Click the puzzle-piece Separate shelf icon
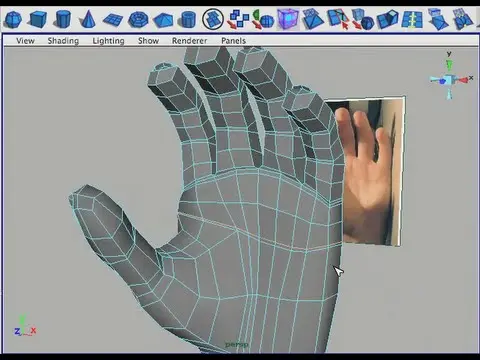Image resolution: width=480 pixels, height=360 pixels. [x=239, y=19]
